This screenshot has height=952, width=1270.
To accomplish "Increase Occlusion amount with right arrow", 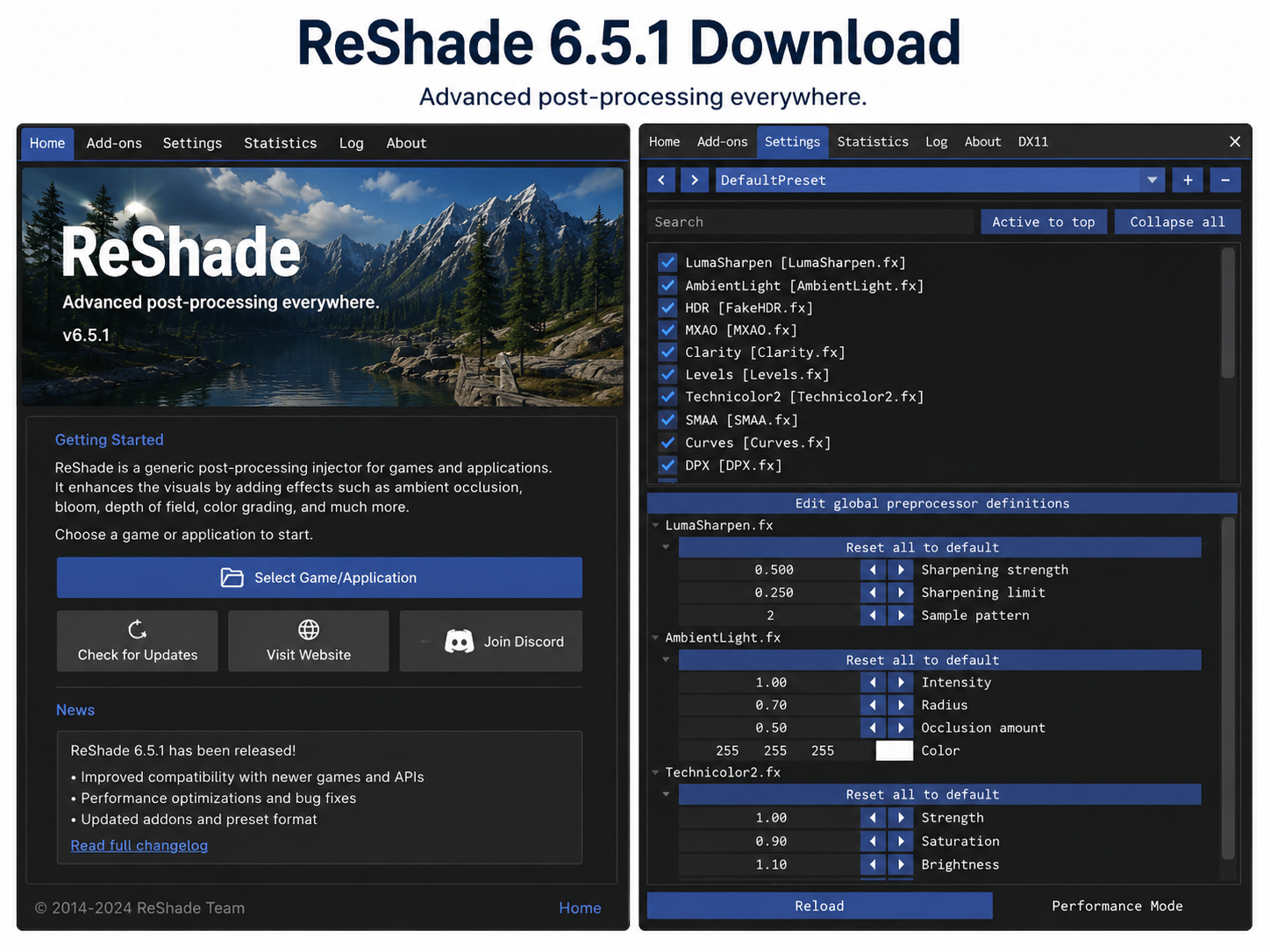I will (901, 728).
